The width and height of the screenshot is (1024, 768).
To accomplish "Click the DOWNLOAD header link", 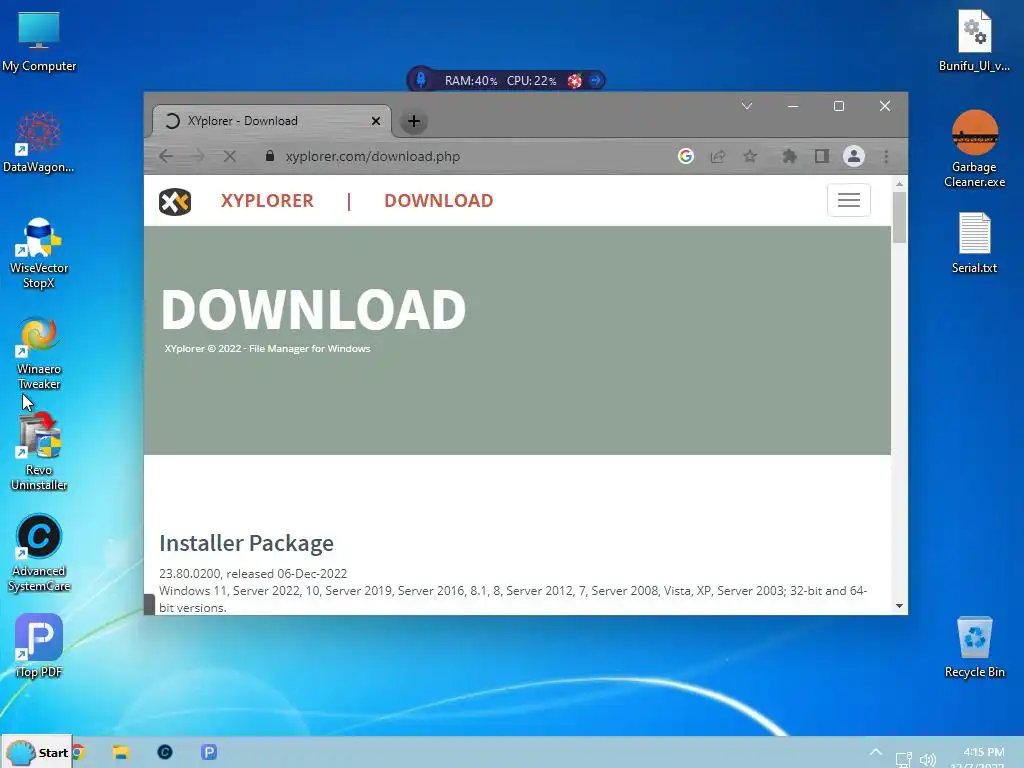I will (438, 200).
